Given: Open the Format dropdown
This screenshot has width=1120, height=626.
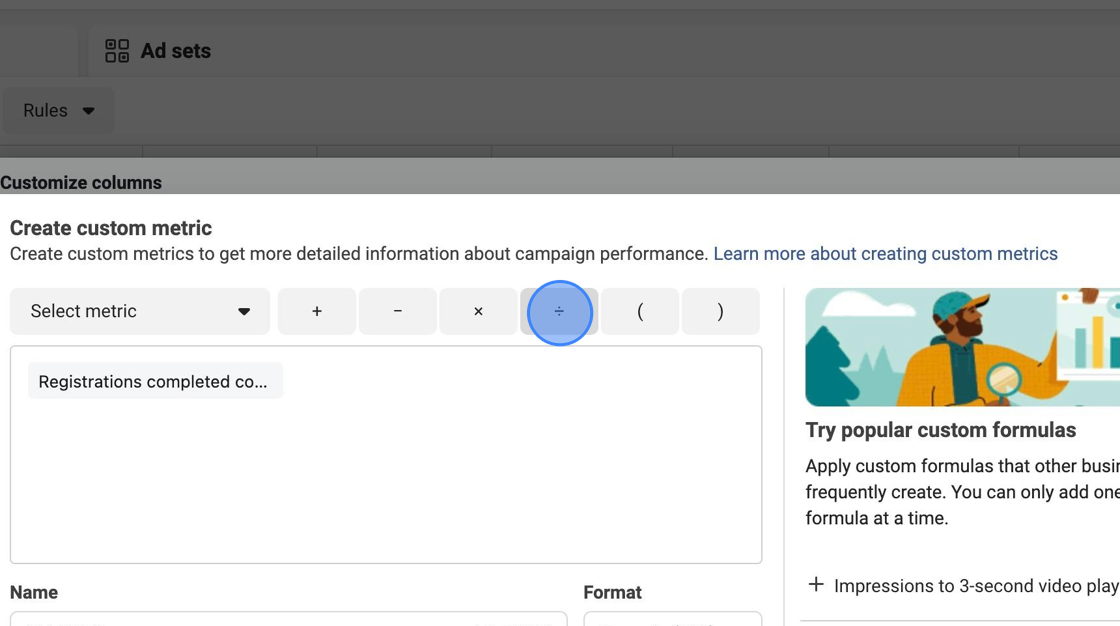Looking at the screenshot, I should (x=672, y=622).
